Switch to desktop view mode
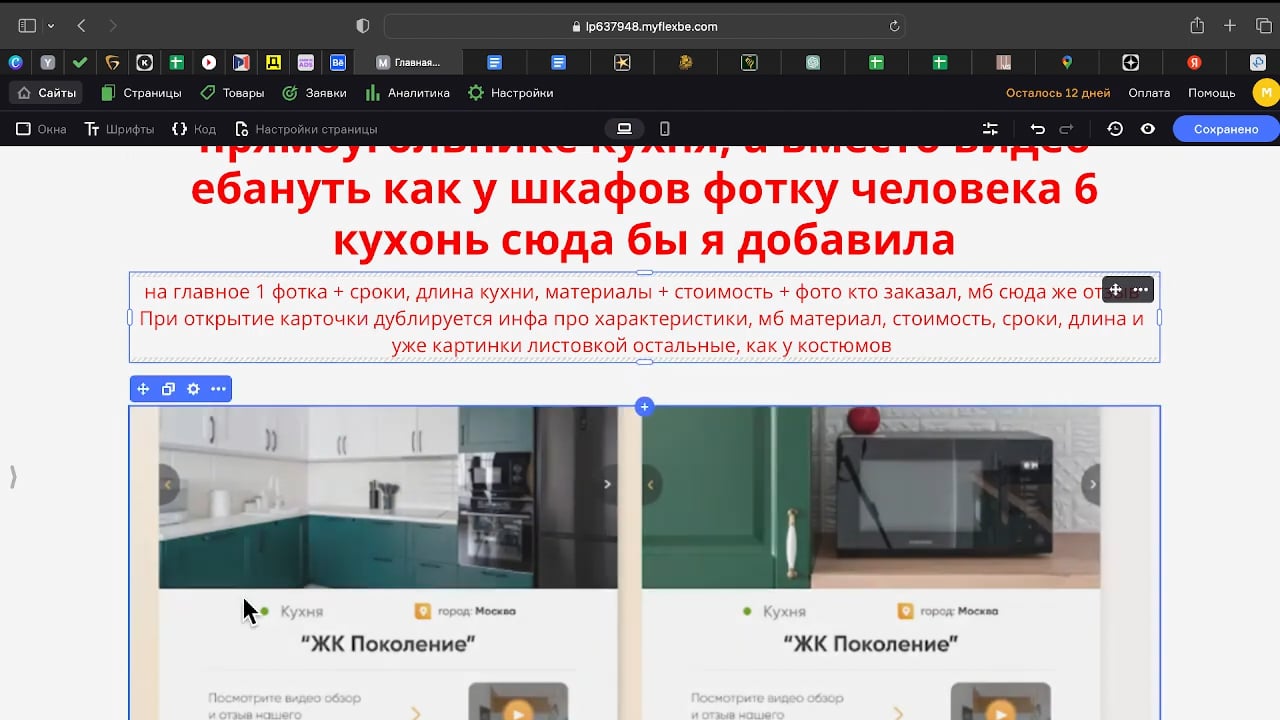The image size is (1280, 720). coord(624,129)
